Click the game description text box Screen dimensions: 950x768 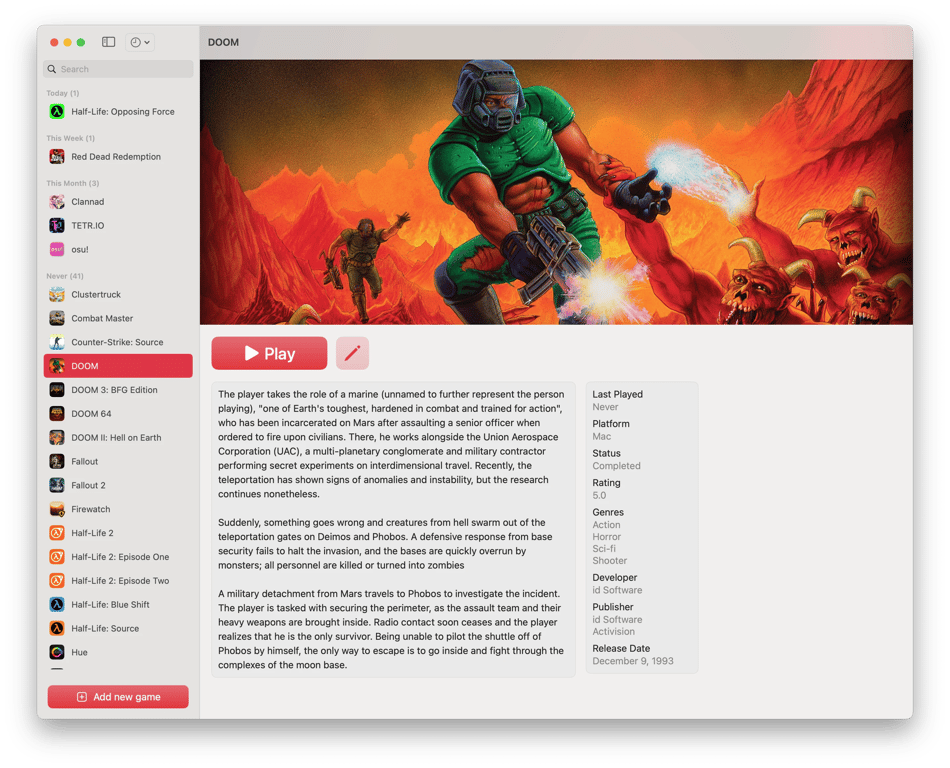pyautogui.click(x=393, y=529)
